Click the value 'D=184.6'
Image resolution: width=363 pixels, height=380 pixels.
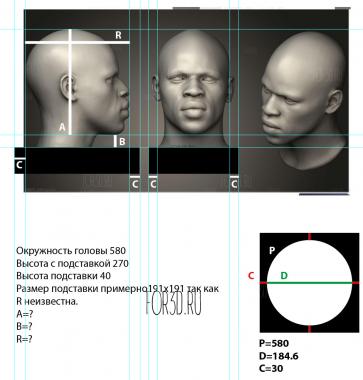(279, 356)
